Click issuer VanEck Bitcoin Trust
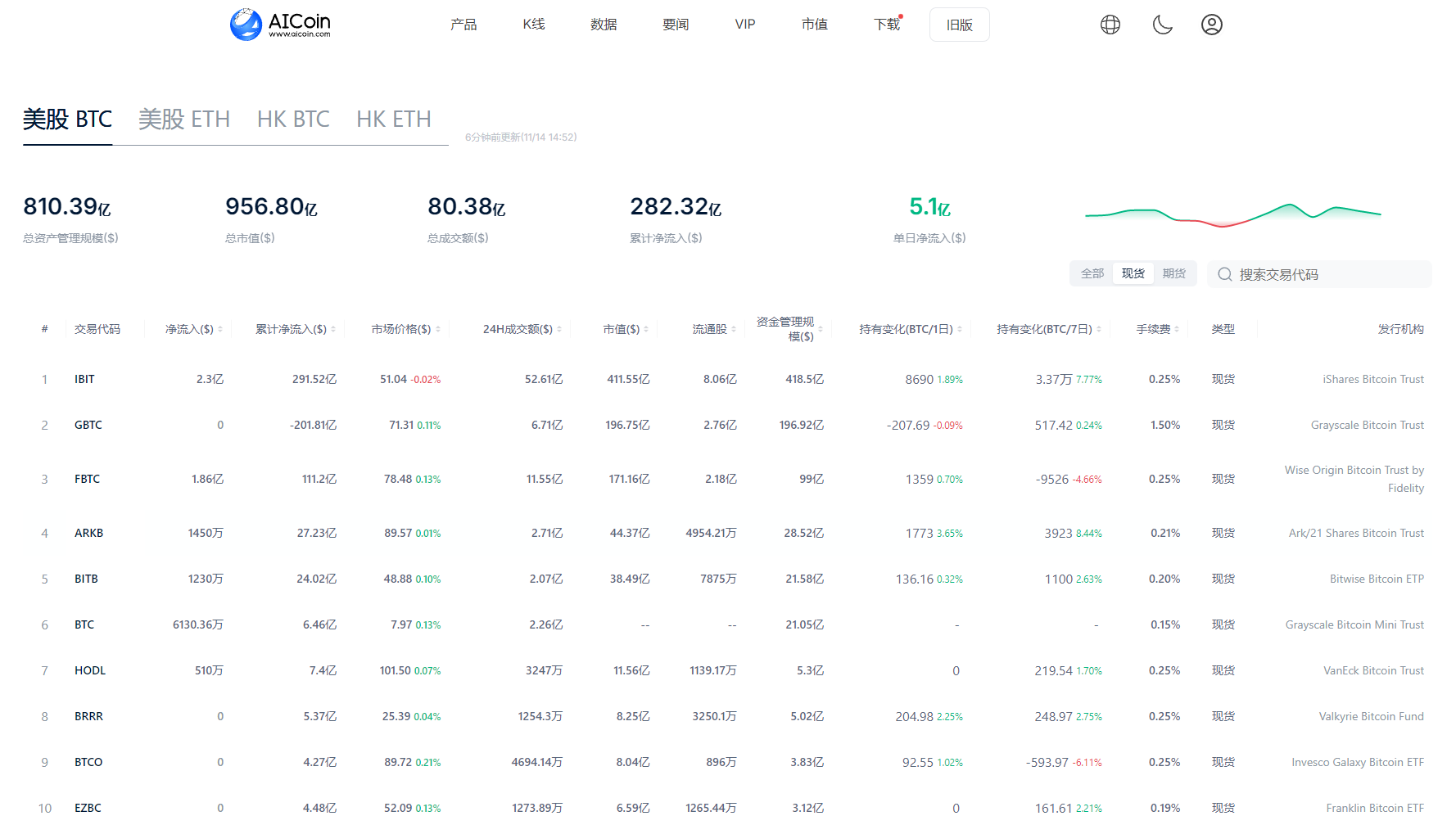 [1373, 670]
